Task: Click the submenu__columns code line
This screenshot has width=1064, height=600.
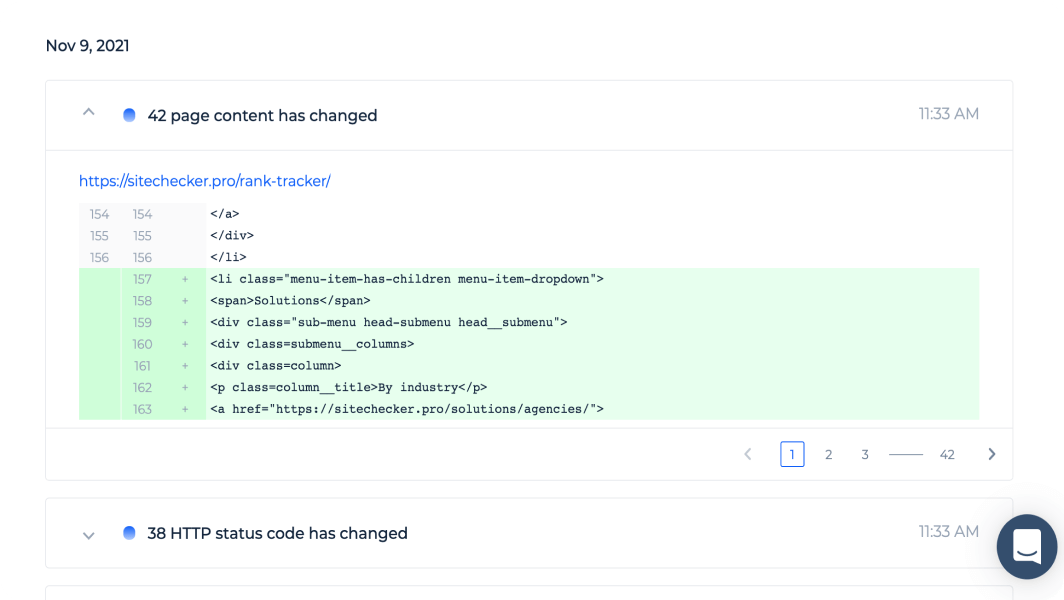Action: [x=312, y=344]
